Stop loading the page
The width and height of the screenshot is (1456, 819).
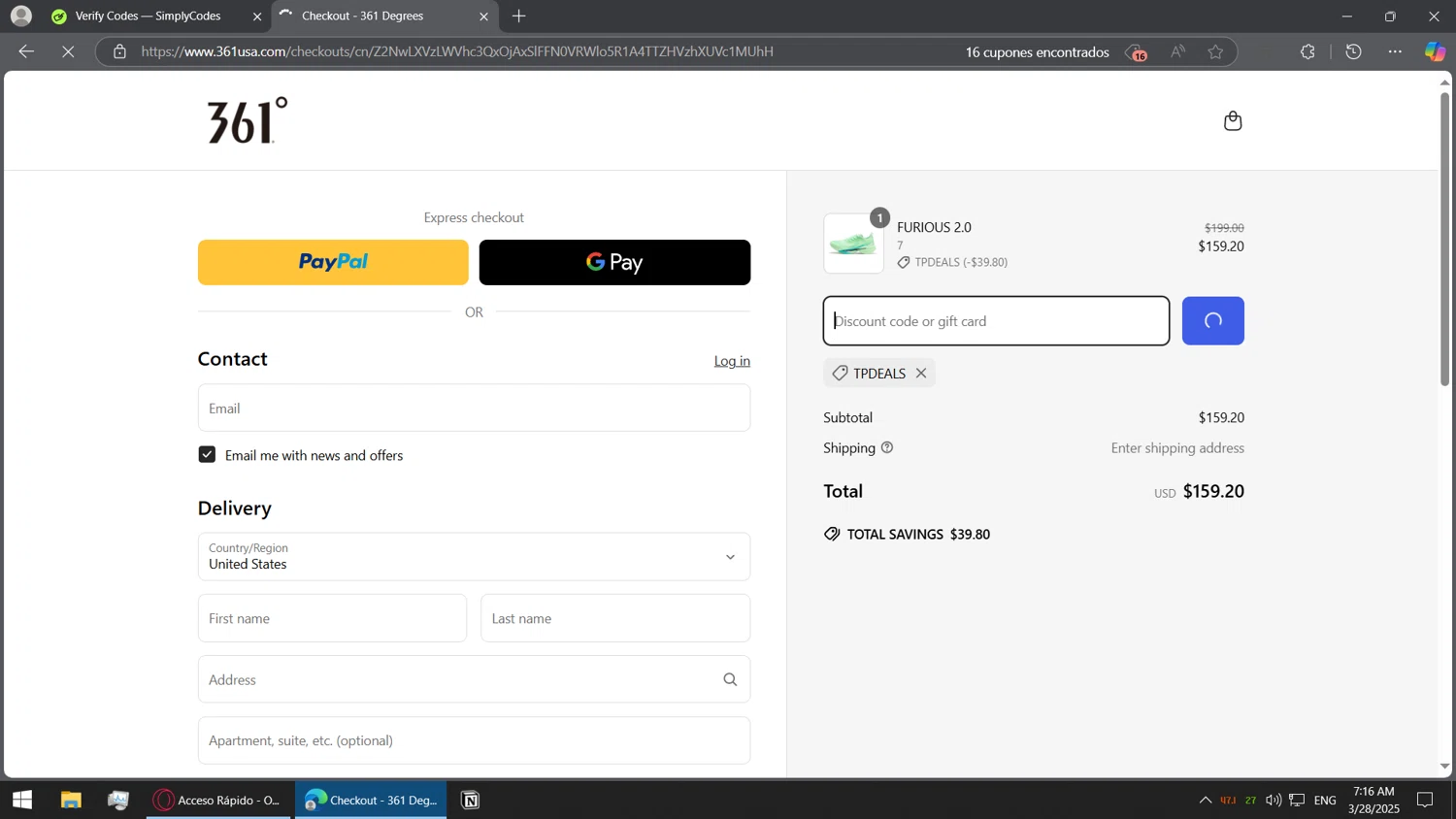(x=68, y=51)
